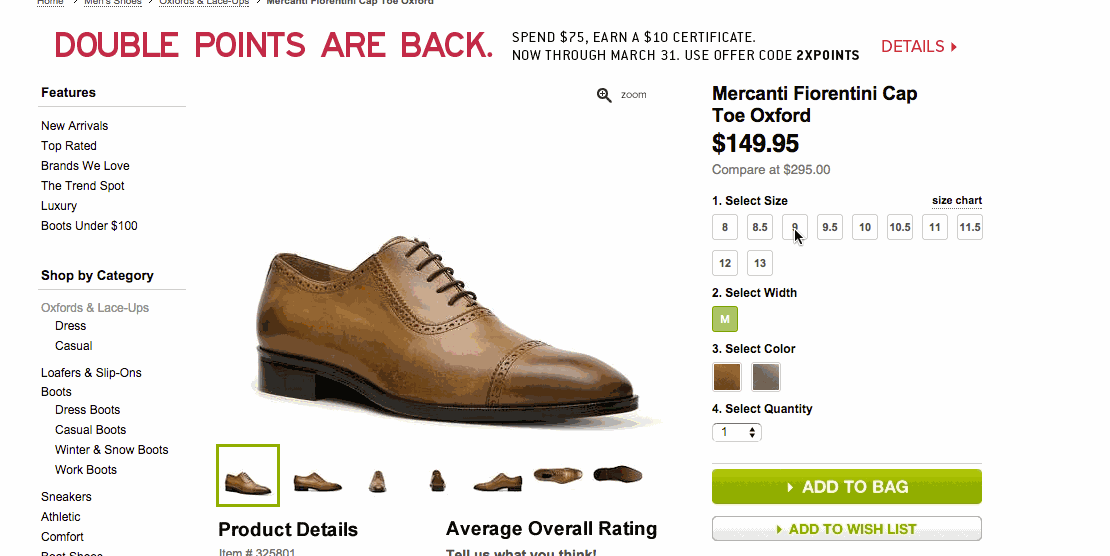Select size 8.5
Image resolution: width=1110 pixels, height=556 pixels.
760,227
